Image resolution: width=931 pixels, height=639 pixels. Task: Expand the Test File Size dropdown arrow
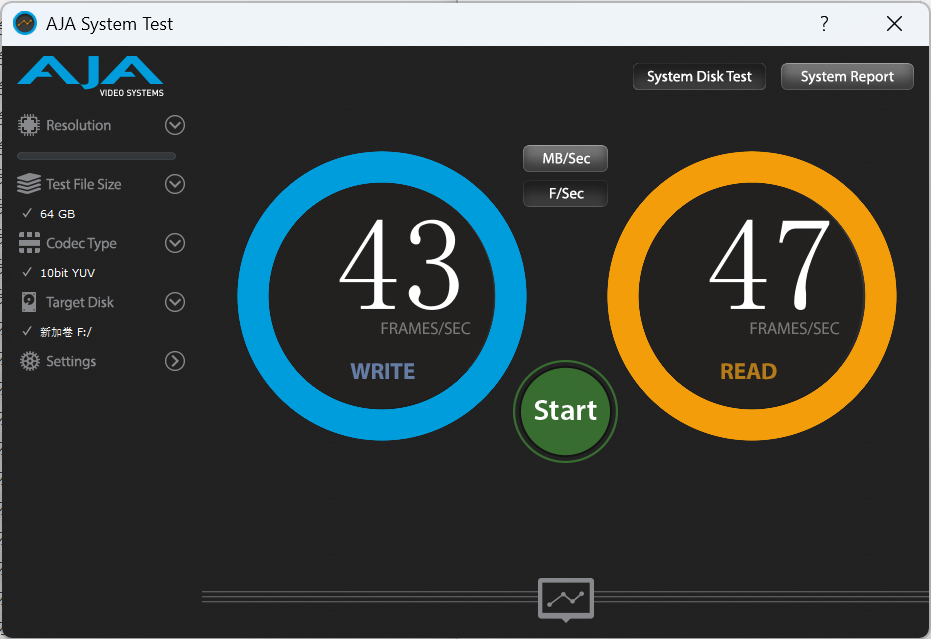pos(175,184)
